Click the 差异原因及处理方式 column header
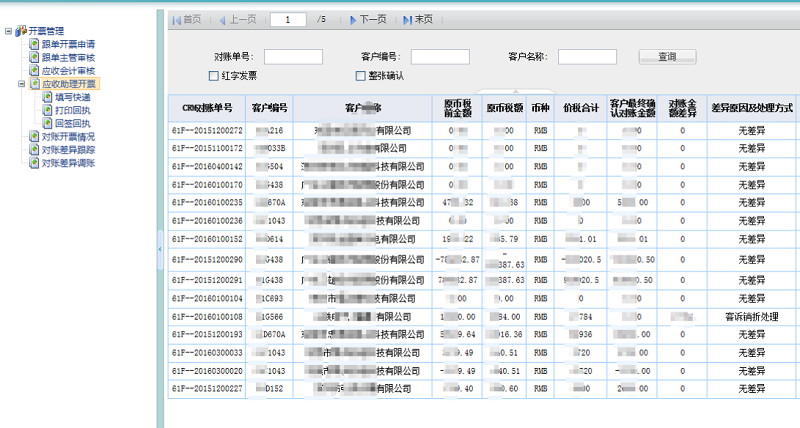The height and width of the screenshot is (428, 800). tap(752, 108)
